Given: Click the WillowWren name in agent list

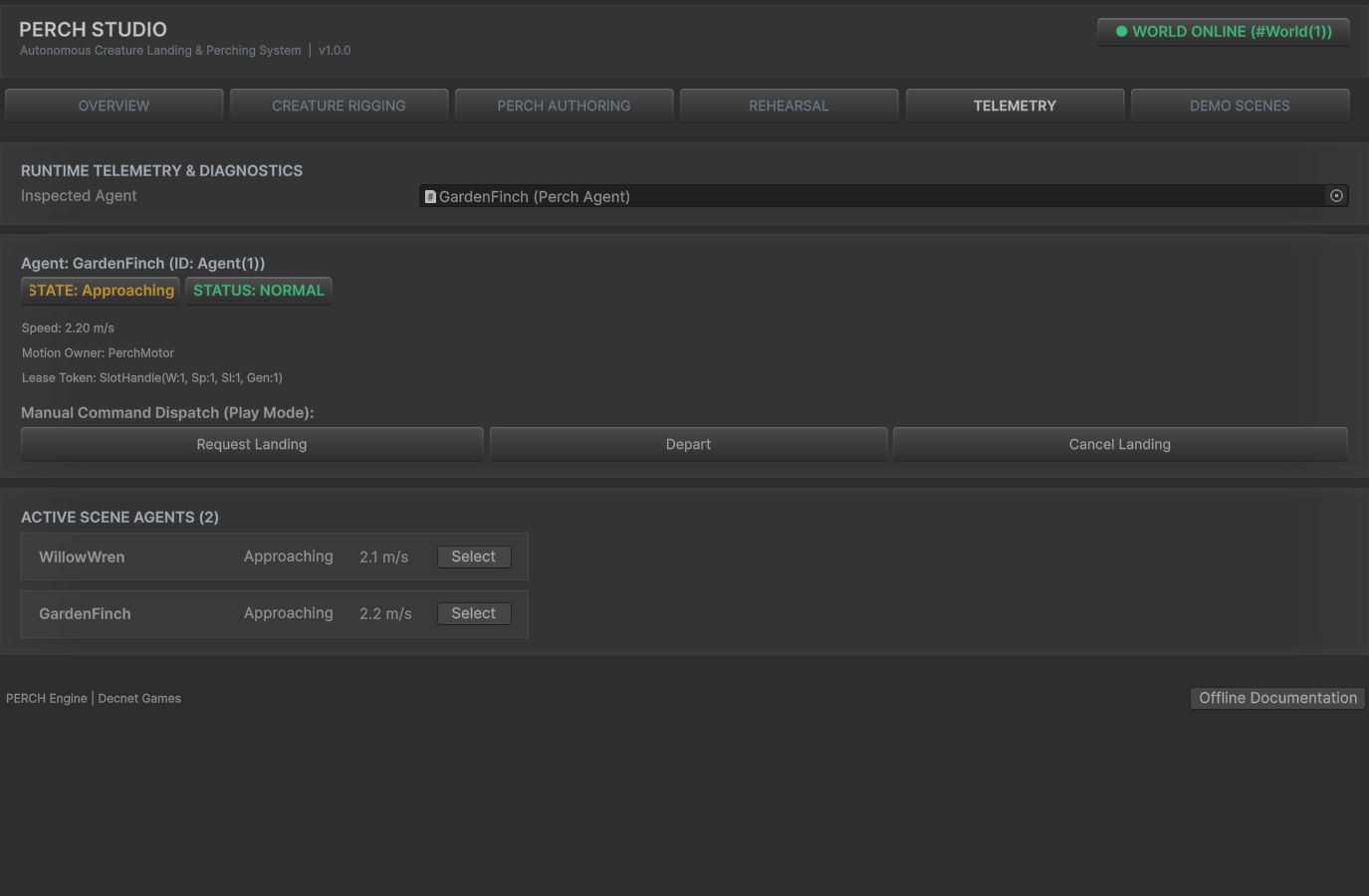Looking at the screenshot, I should (x=82, y=557).
